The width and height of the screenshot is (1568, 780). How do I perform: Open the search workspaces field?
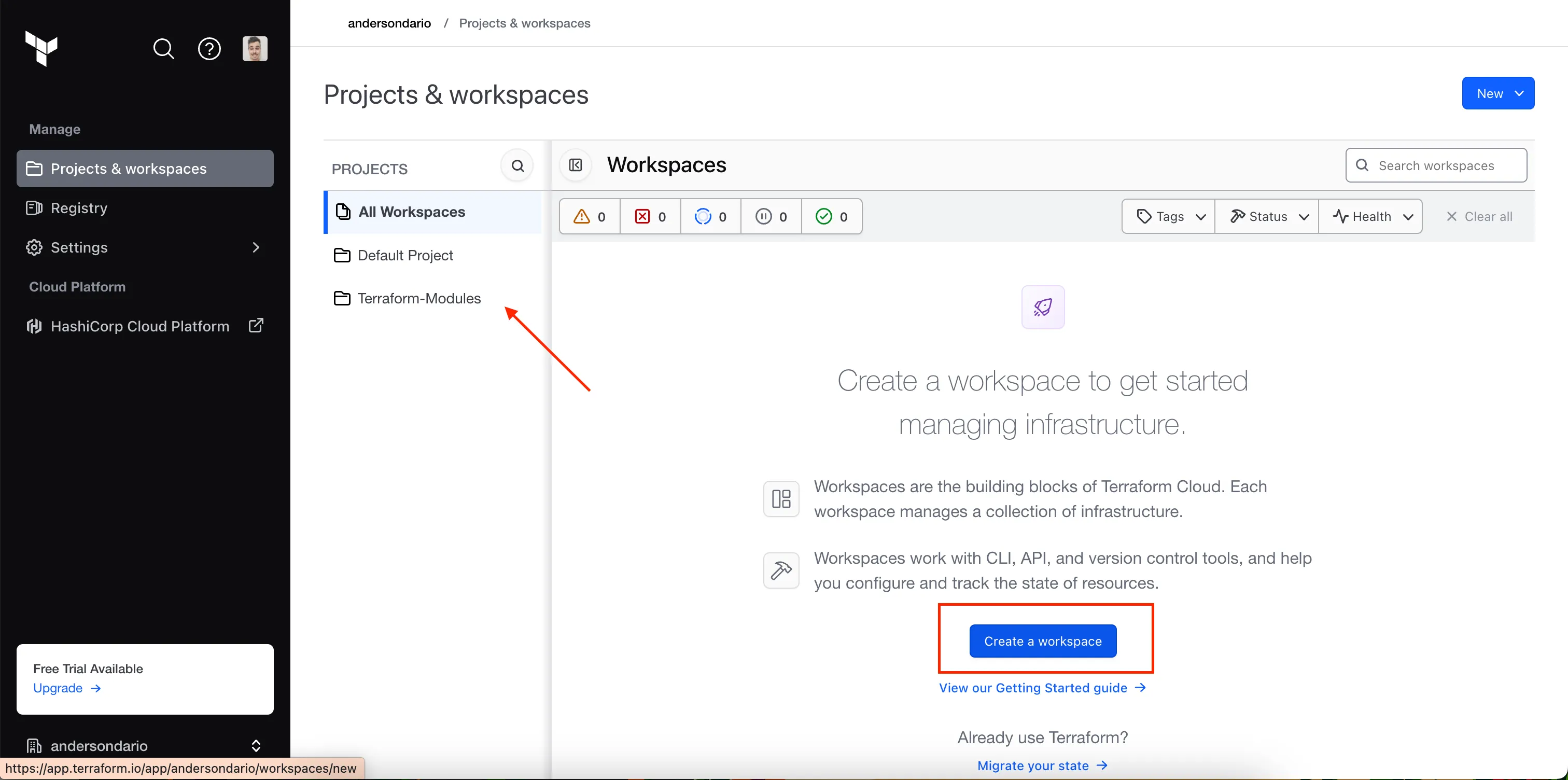[x=1436, y=165]
